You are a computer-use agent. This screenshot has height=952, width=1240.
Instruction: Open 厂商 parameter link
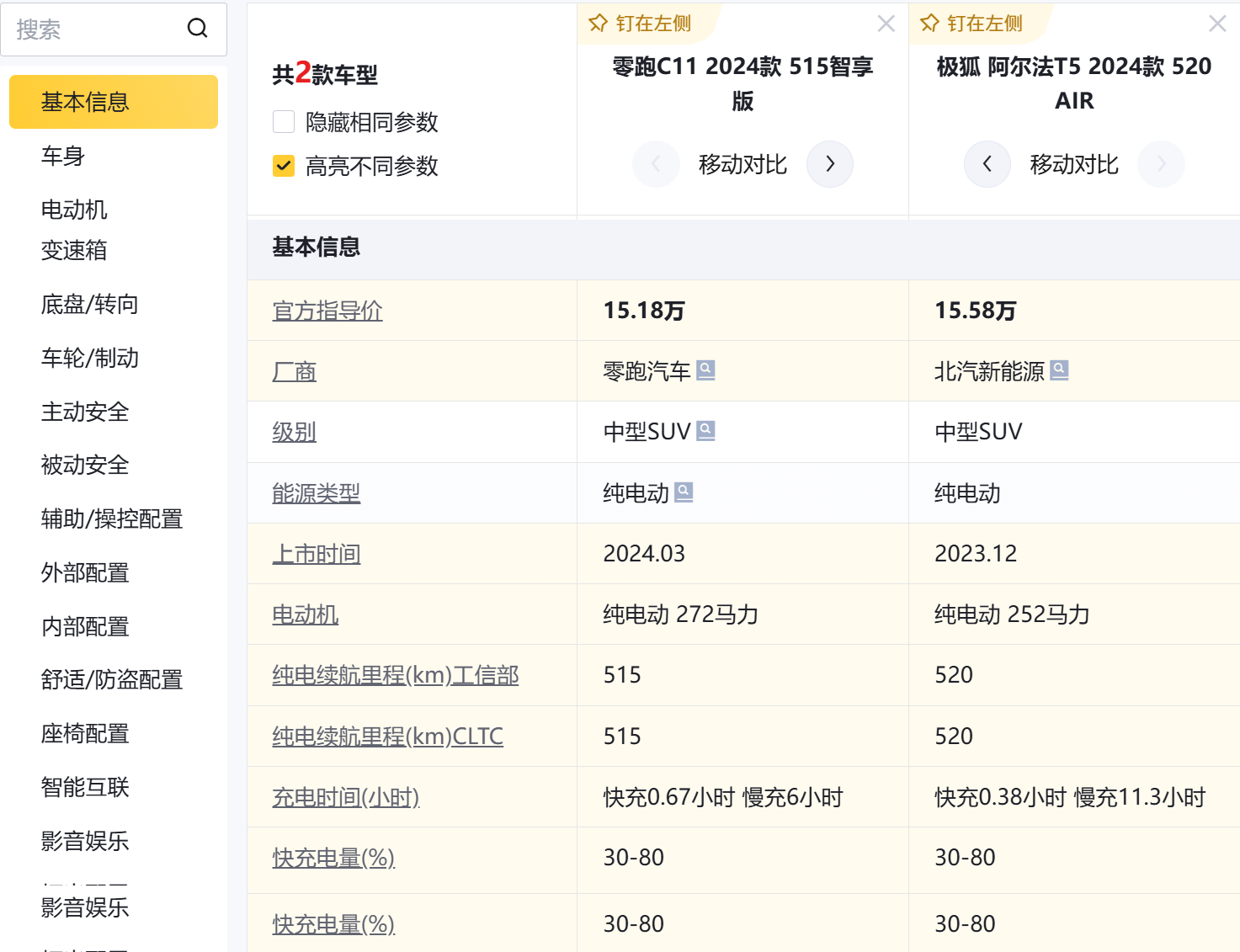point(295,371)
